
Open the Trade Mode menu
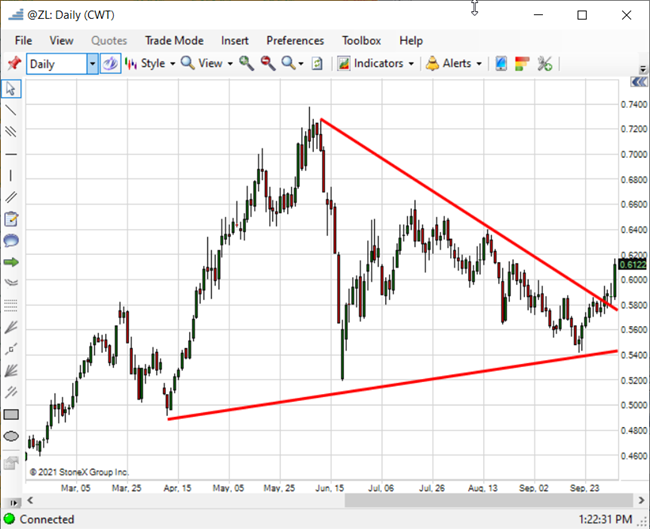(174, 41)
